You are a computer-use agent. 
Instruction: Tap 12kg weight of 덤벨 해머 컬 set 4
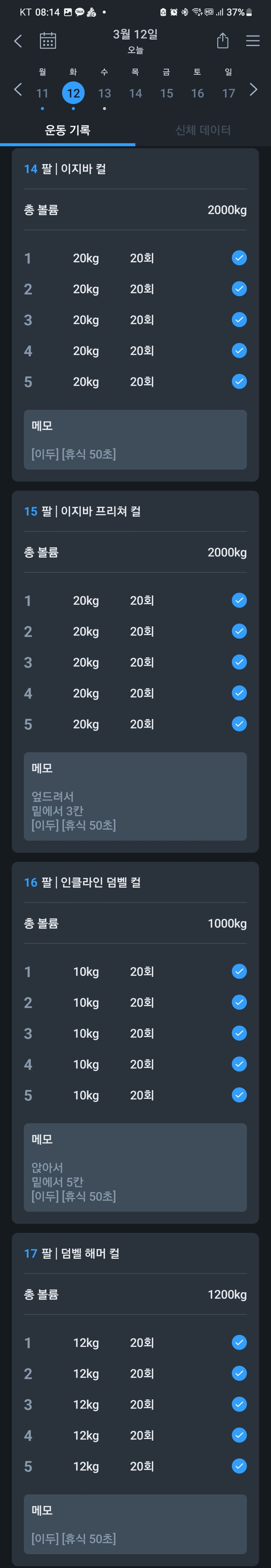tap(86, 1435)
